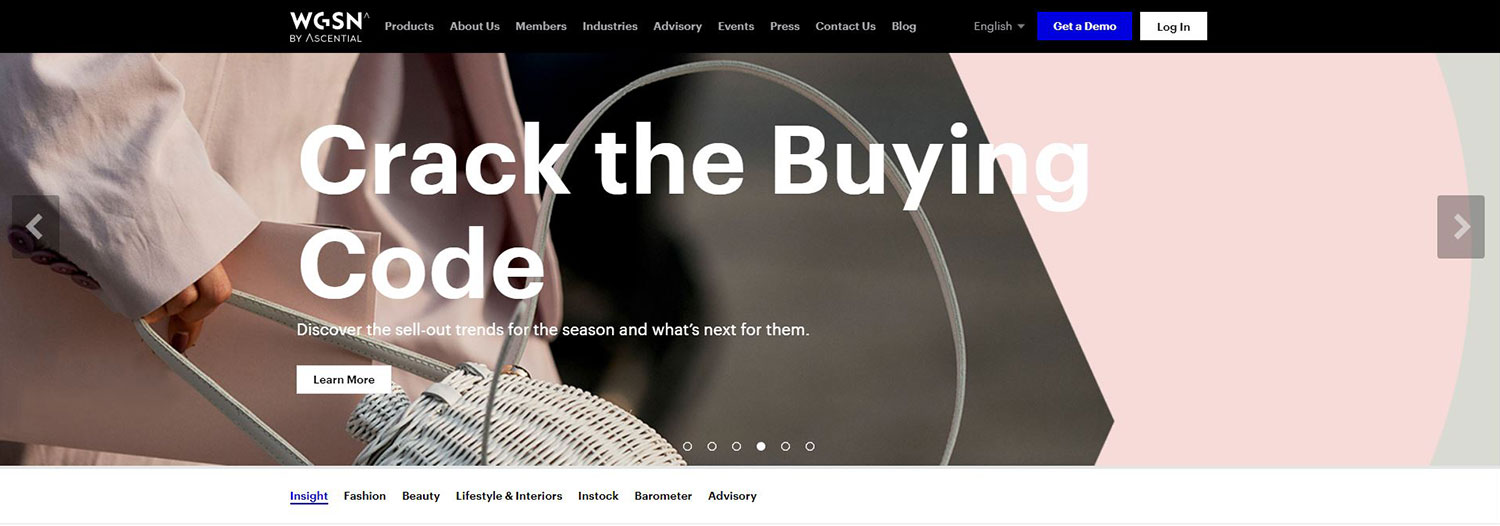The height and width of the screenshot is (526, 1500).
Task: Open the Blog link in navigation
Action: [x=904, y=26]
